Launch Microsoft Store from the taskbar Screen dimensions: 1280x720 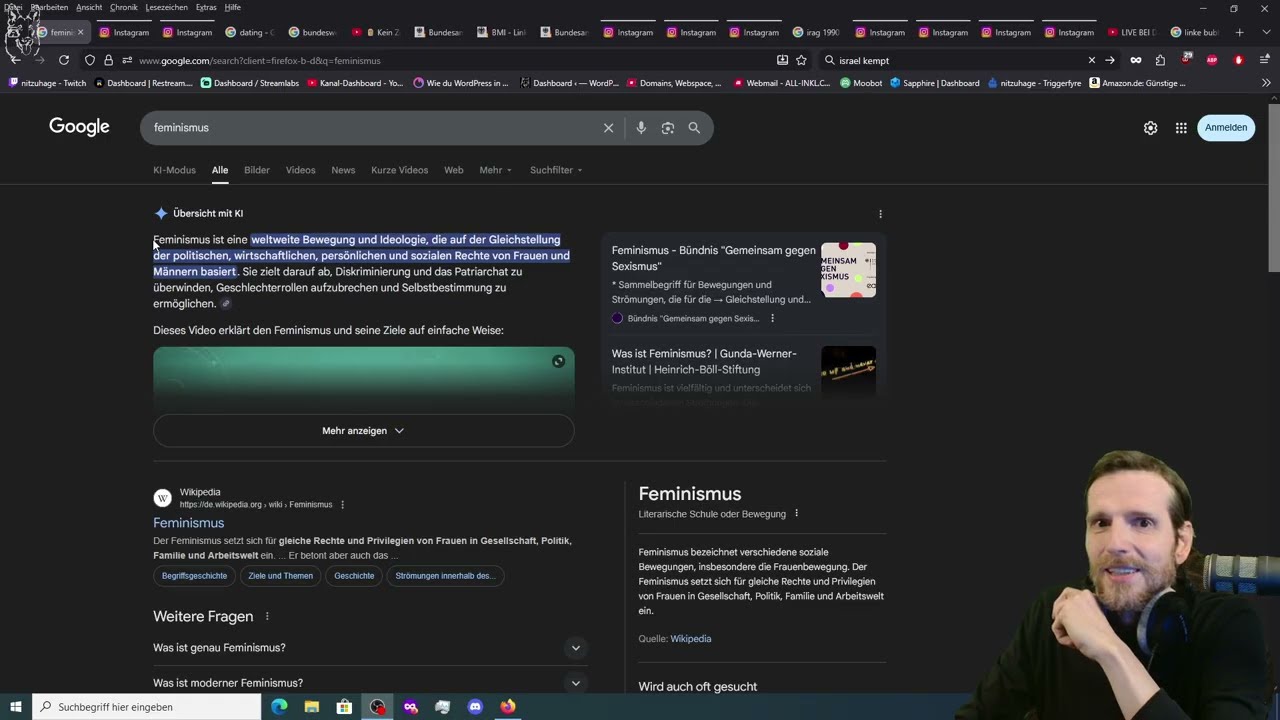tap(344, 707)
